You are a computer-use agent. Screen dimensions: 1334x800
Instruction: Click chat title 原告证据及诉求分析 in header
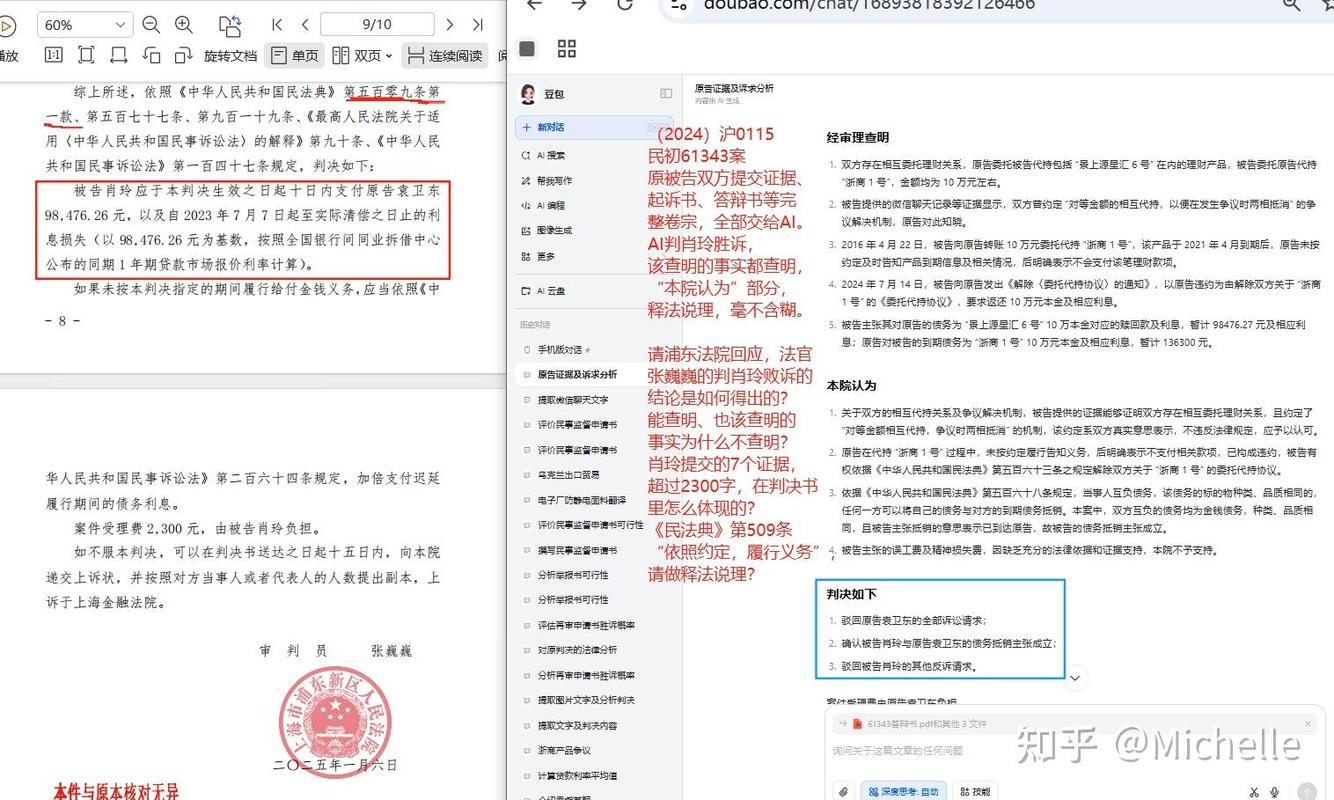pos(734,89)
